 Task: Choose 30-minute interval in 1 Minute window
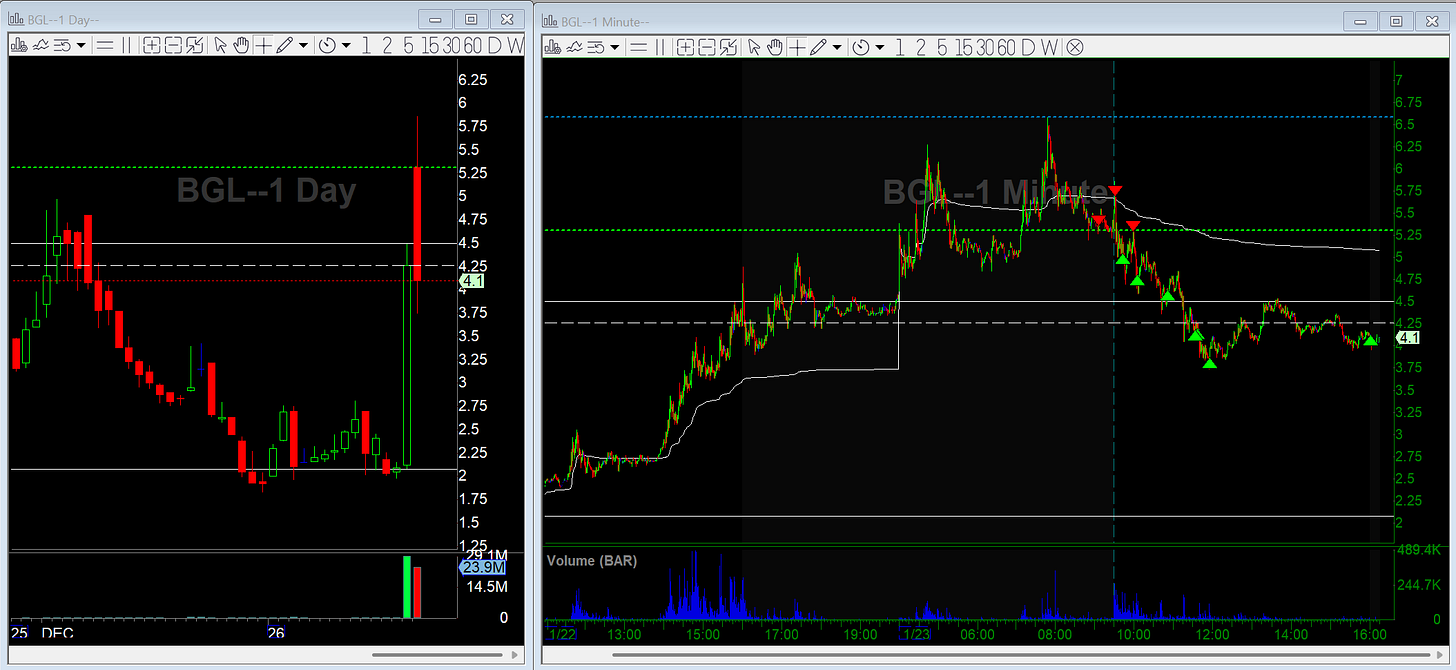987,46
